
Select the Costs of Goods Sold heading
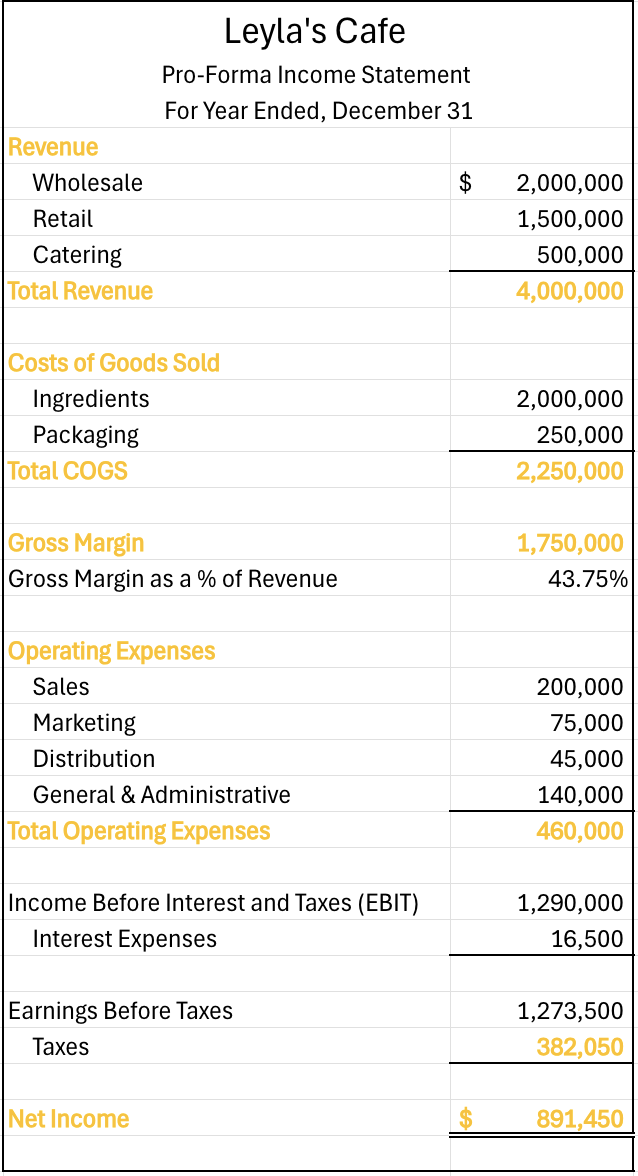pos(114,363)
